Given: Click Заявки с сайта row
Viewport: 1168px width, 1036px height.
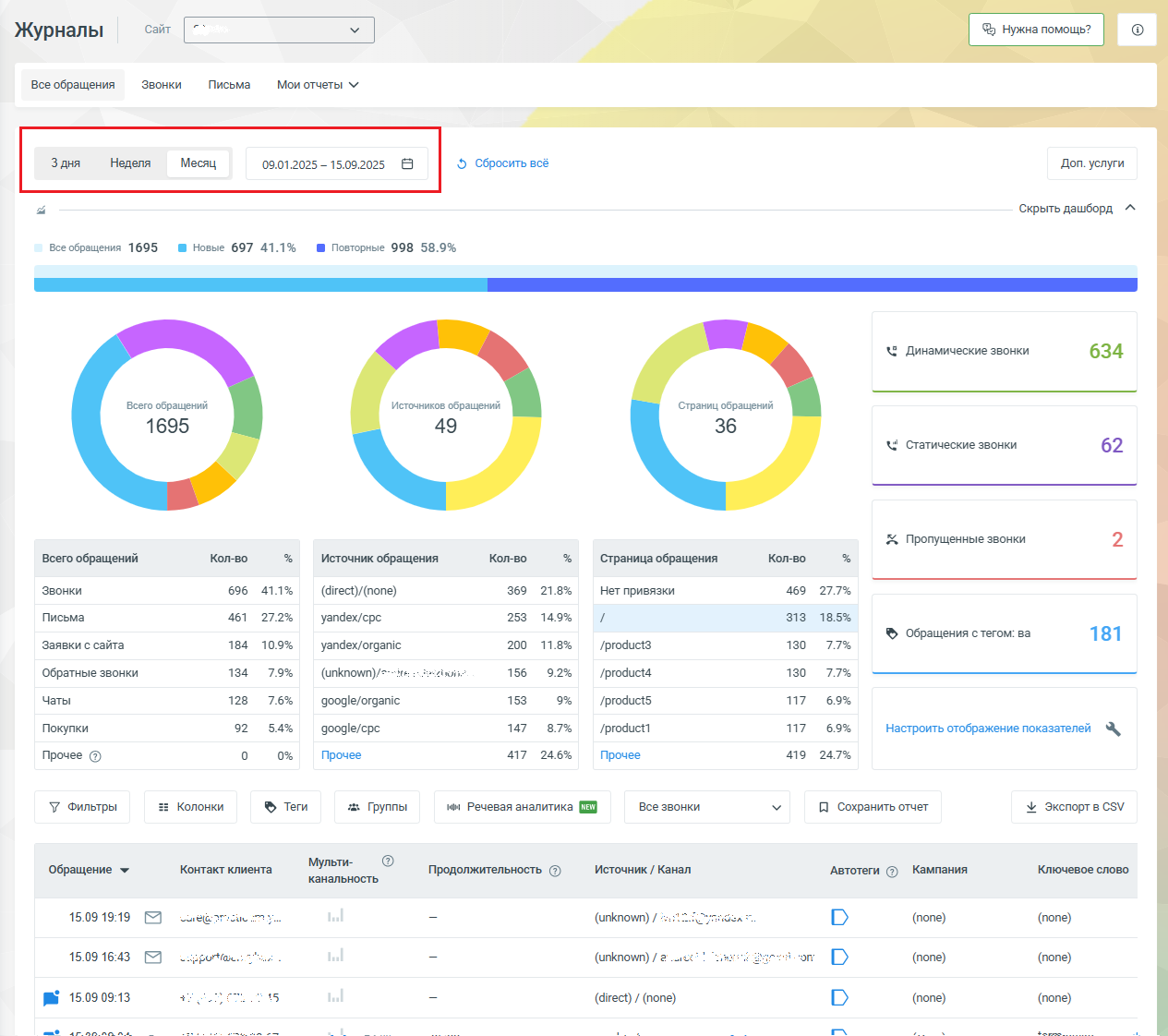Looking at the screenshot, I should (x=167, y=645).
